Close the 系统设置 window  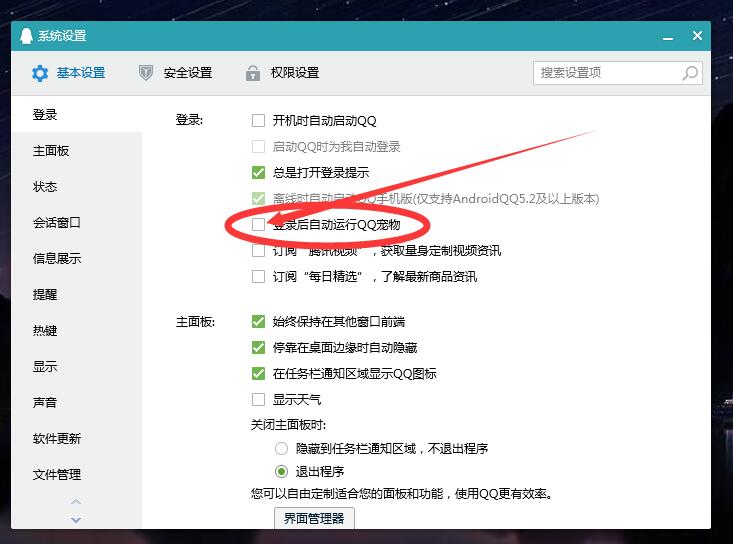[696, 36]
